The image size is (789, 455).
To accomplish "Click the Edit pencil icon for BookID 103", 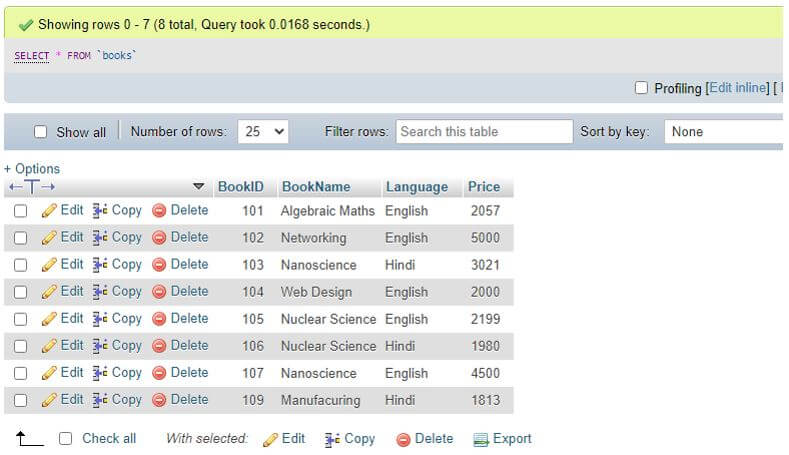I will click(x=49, y=265).
